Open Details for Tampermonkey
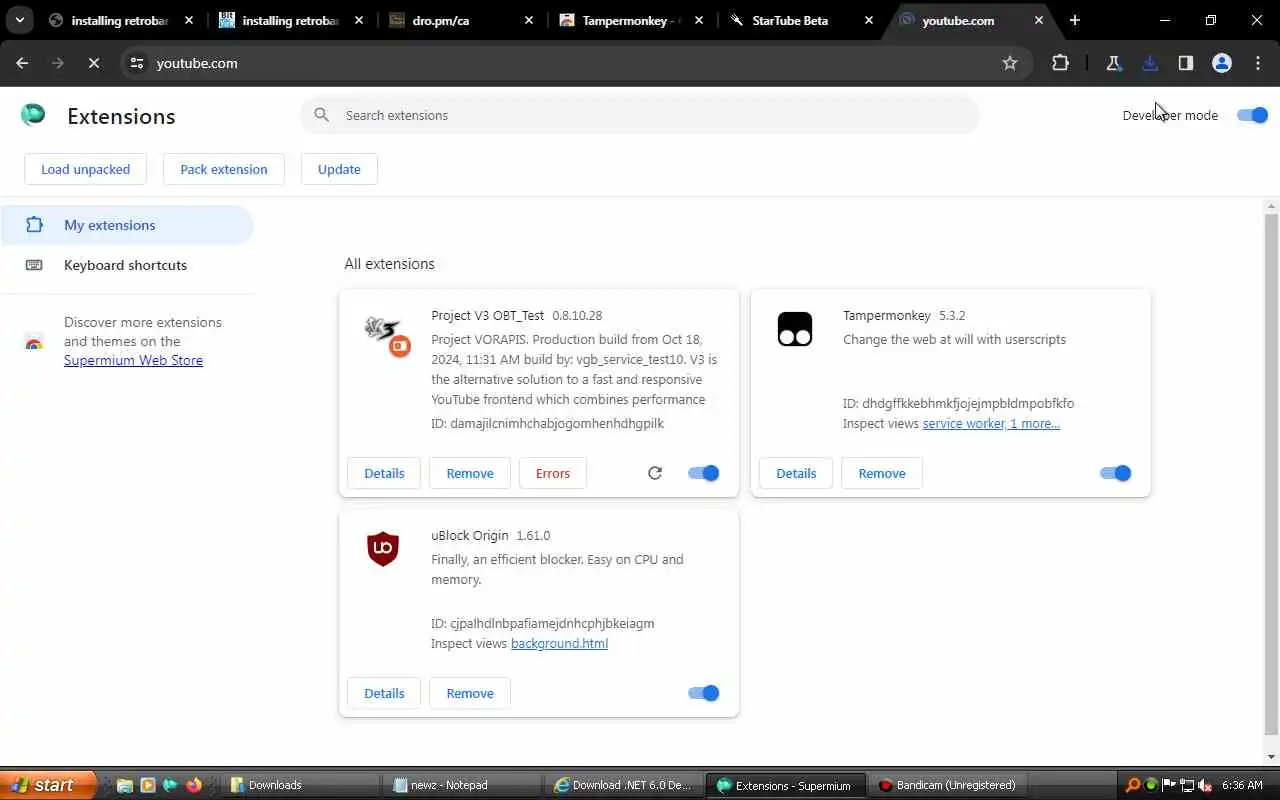Screen dimensions: 1280x800 (x=796, y=473)
